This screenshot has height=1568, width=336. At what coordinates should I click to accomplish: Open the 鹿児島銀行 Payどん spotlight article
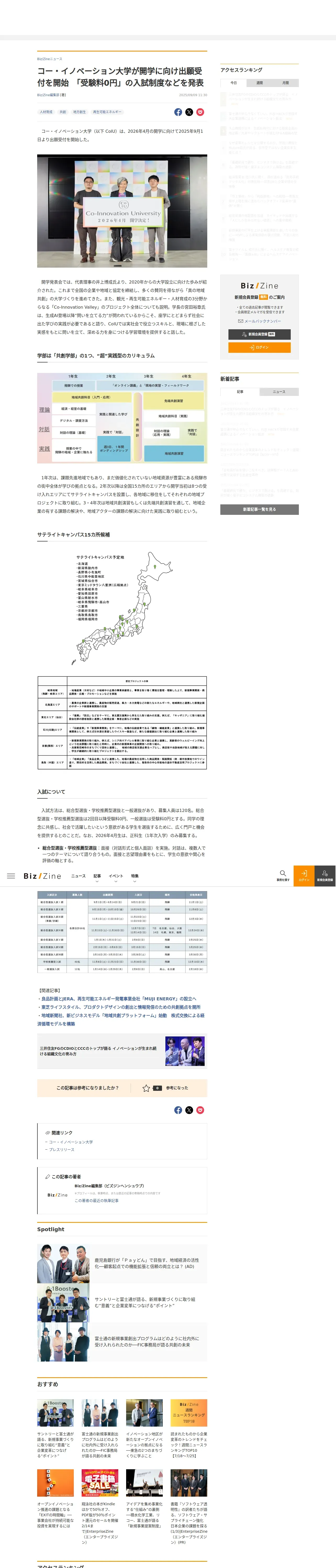[x=122, y=1264]
